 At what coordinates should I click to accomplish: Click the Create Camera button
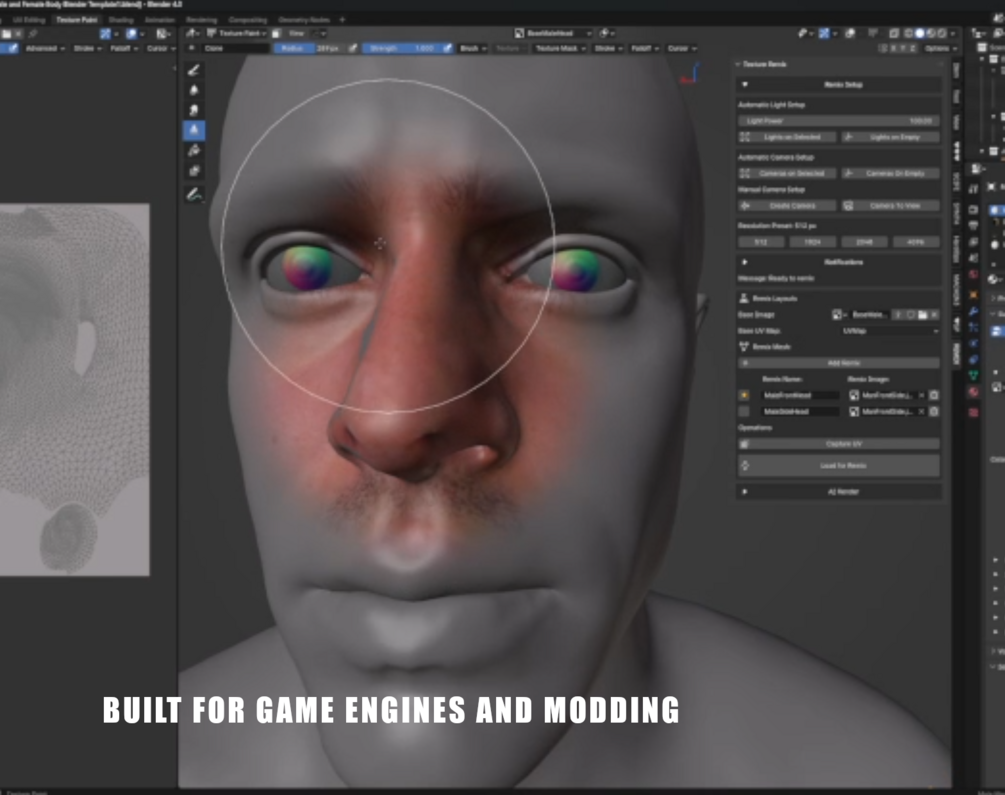(x=787, y=206)
